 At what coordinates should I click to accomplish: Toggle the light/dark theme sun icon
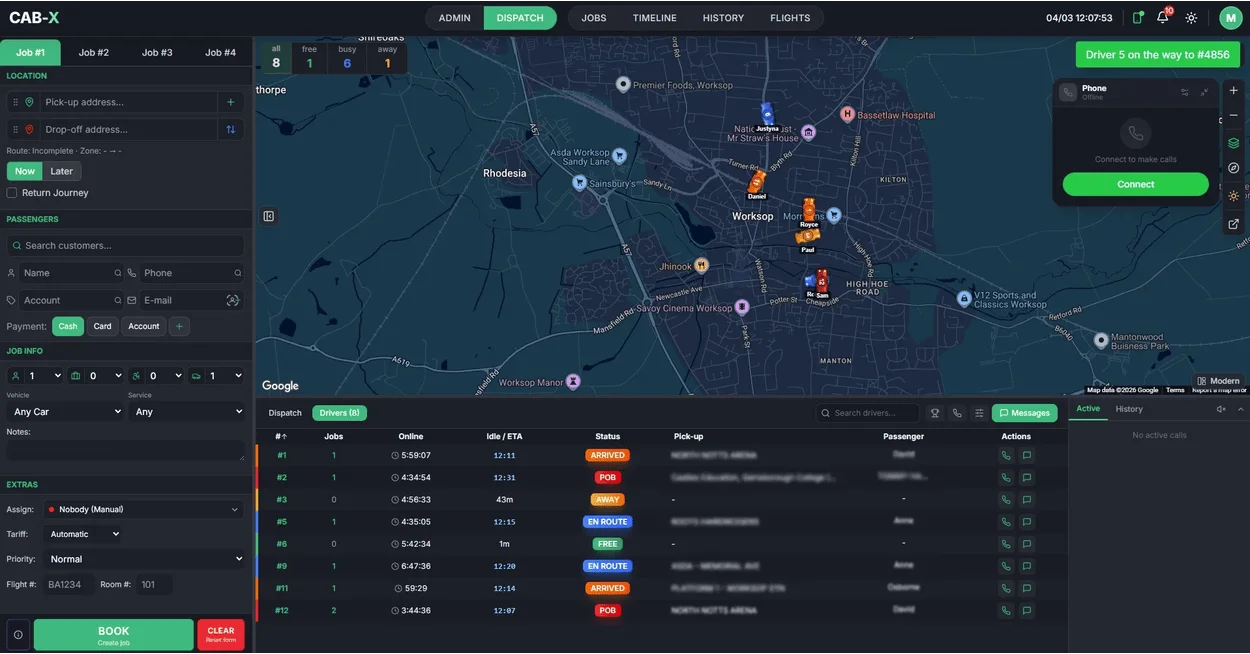pos(1191,18)
